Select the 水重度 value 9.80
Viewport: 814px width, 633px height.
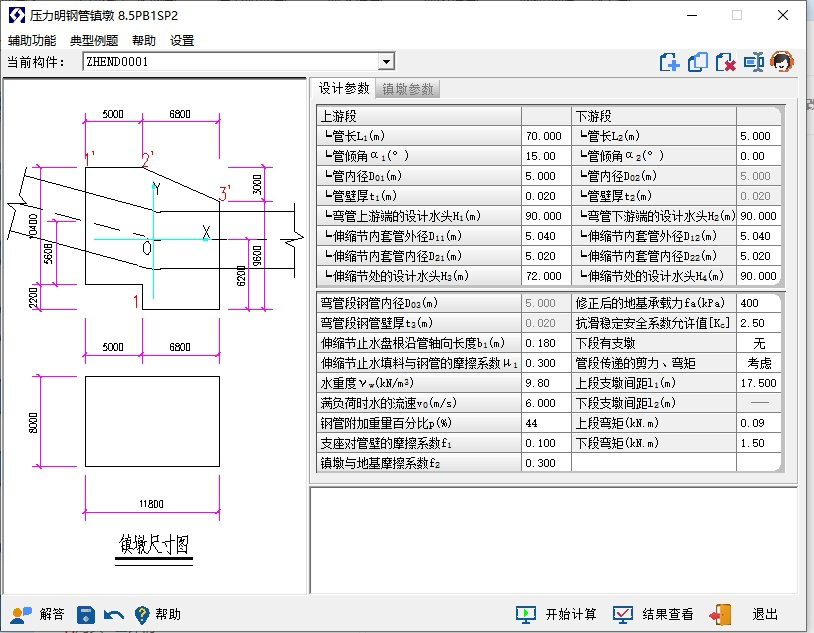click(546, 383)
